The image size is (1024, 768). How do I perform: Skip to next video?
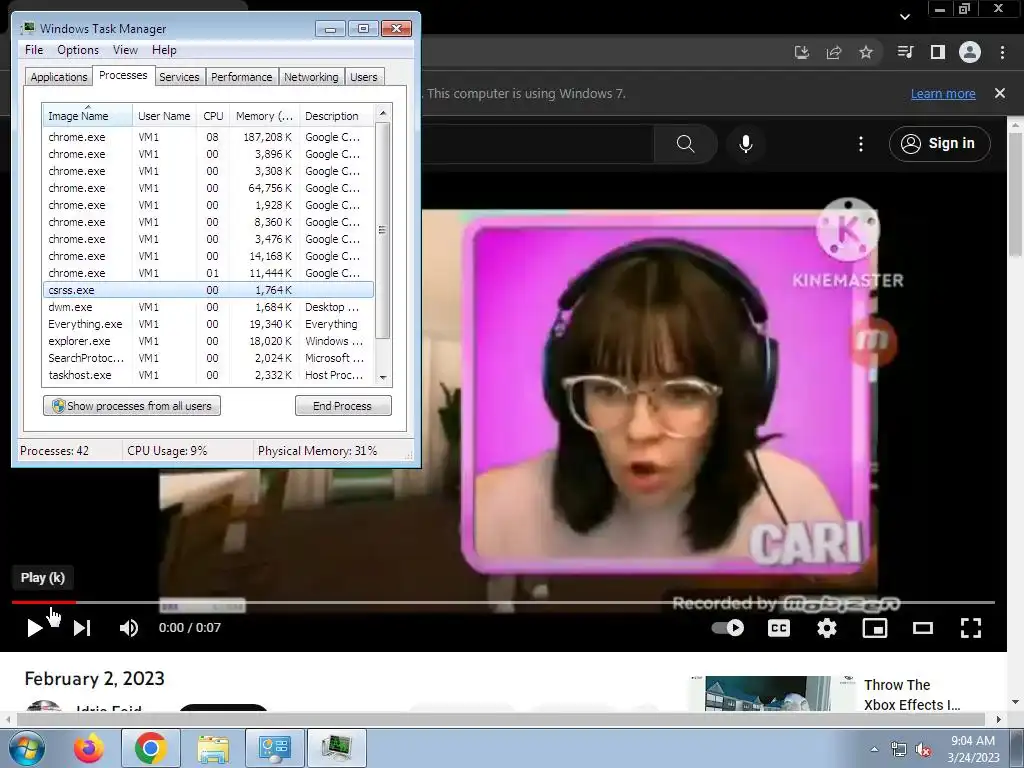pyautogui.click(x=82, y=628)
